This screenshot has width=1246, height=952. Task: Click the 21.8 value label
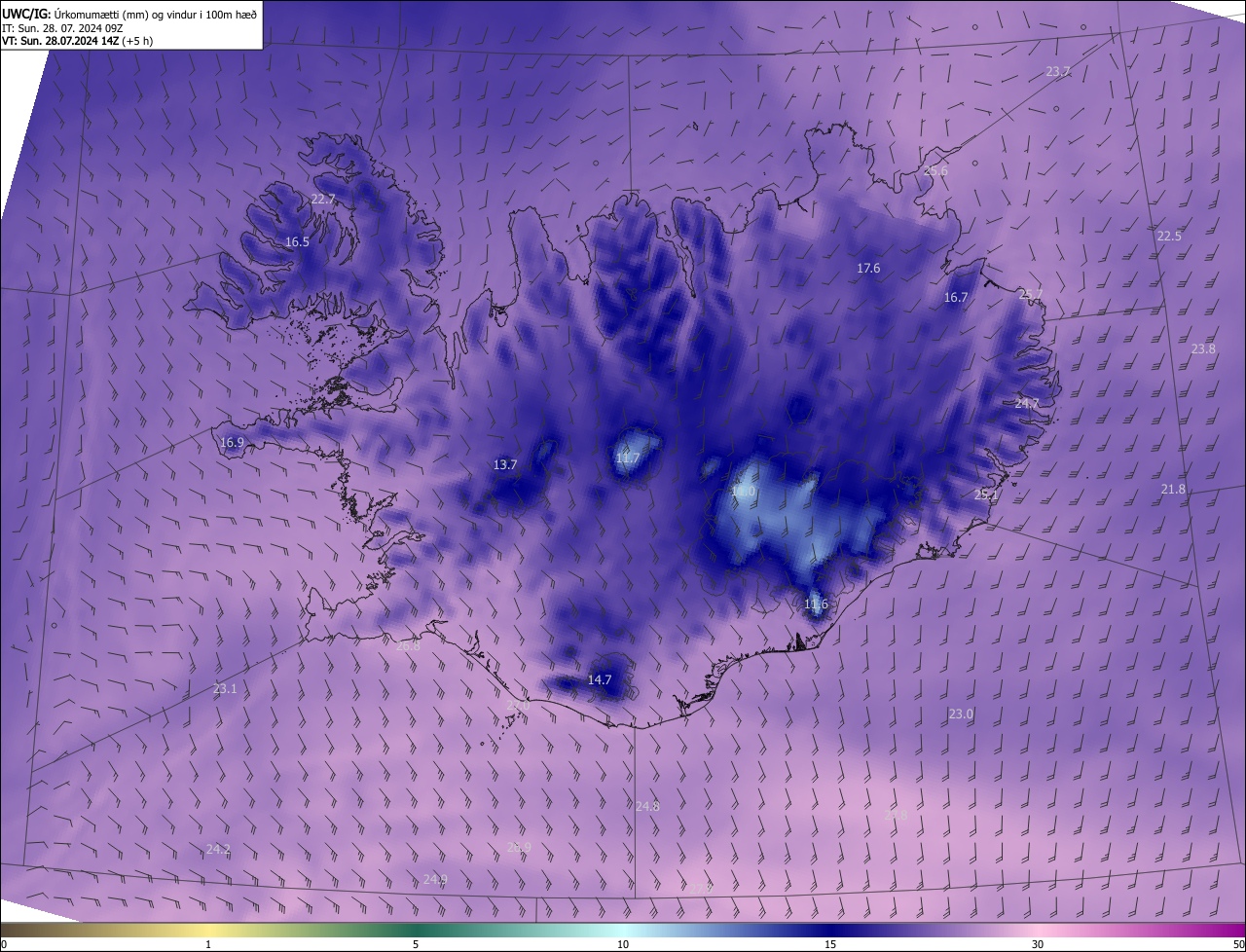1173,489
